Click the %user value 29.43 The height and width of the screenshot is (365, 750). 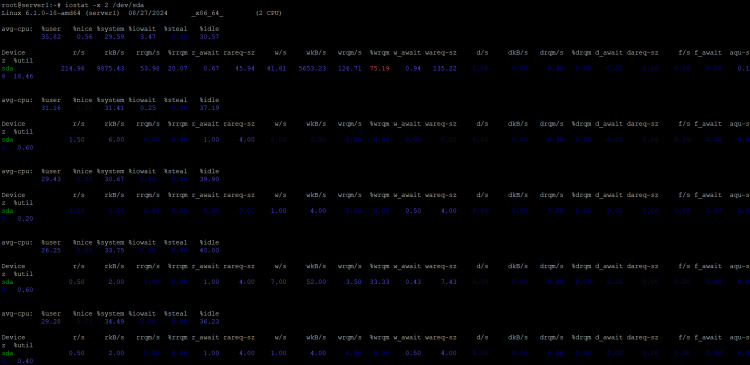(x=51, y=179)
